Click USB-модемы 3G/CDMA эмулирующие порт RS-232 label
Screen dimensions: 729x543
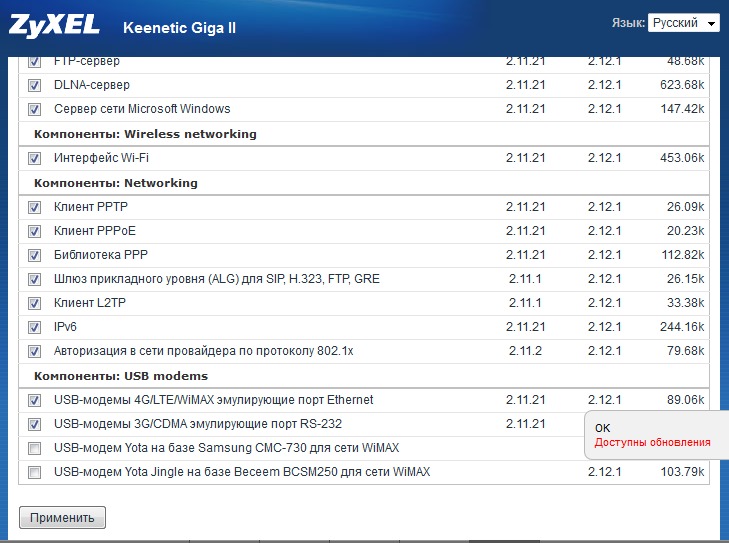[x=198, y=424]
